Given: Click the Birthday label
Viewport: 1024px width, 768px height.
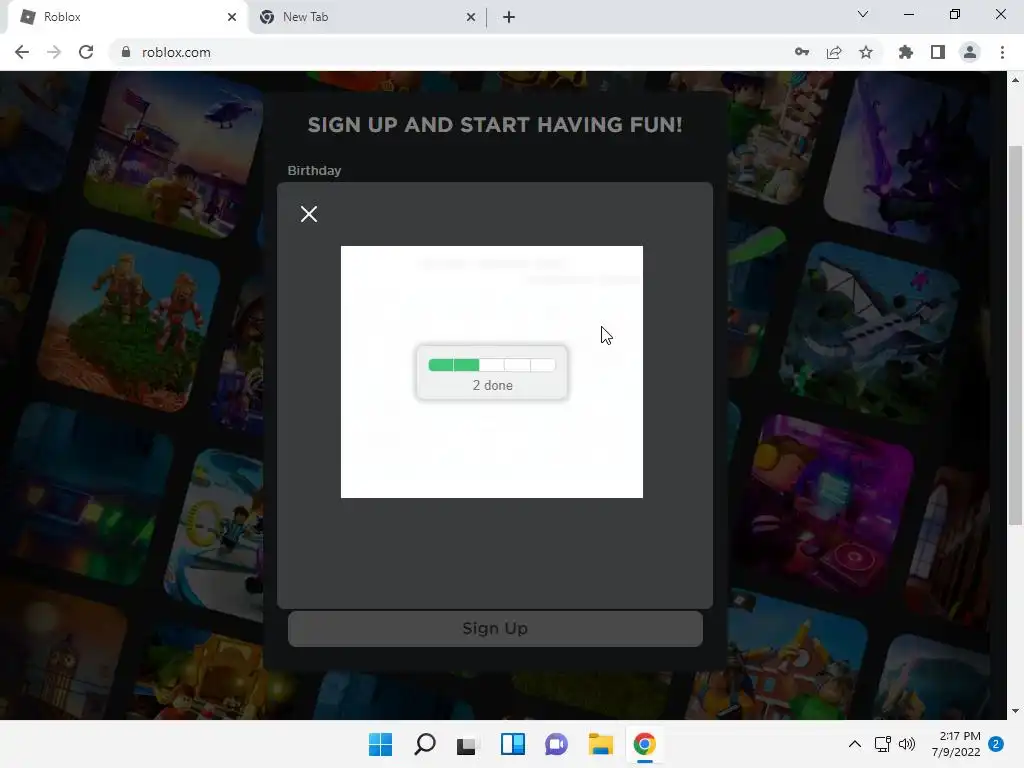Looking at the screenshot, I should (x=314, y=170).
